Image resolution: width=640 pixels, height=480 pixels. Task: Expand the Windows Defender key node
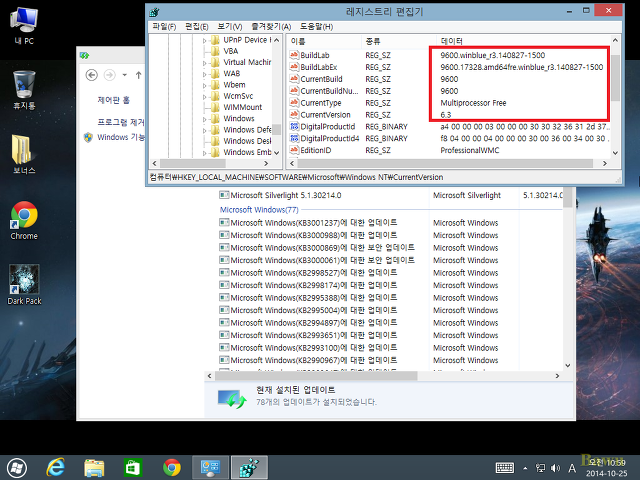(204, 130)
